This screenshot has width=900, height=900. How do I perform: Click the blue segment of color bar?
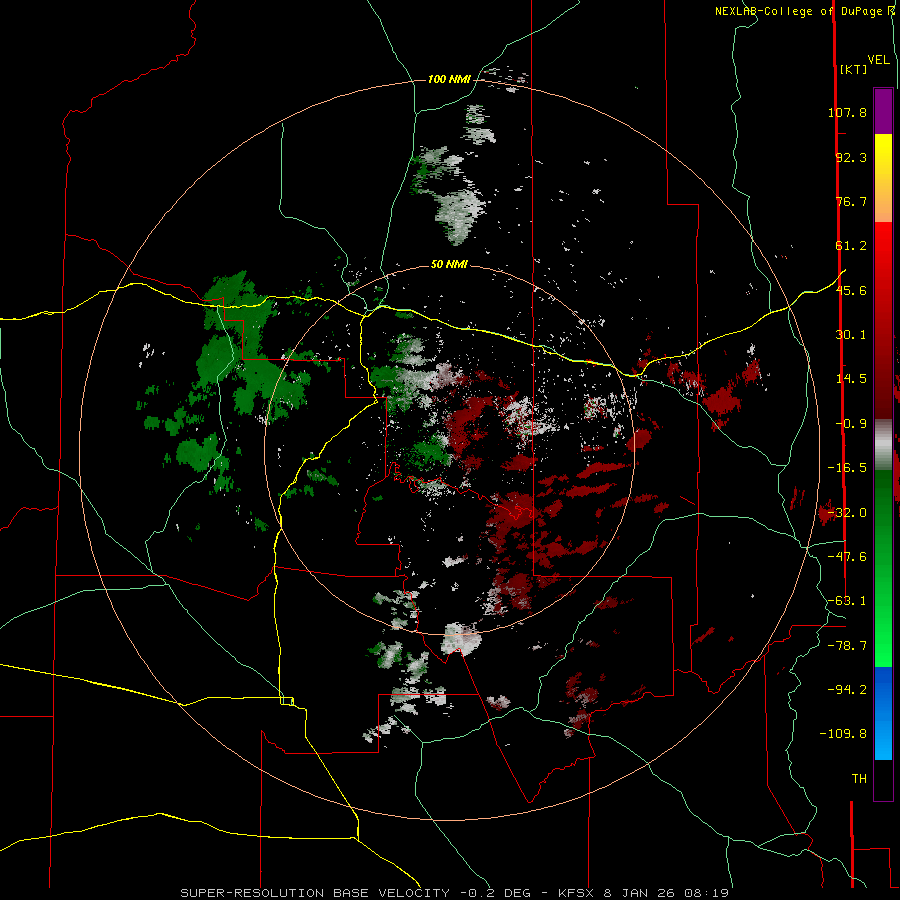pos(883,713)
